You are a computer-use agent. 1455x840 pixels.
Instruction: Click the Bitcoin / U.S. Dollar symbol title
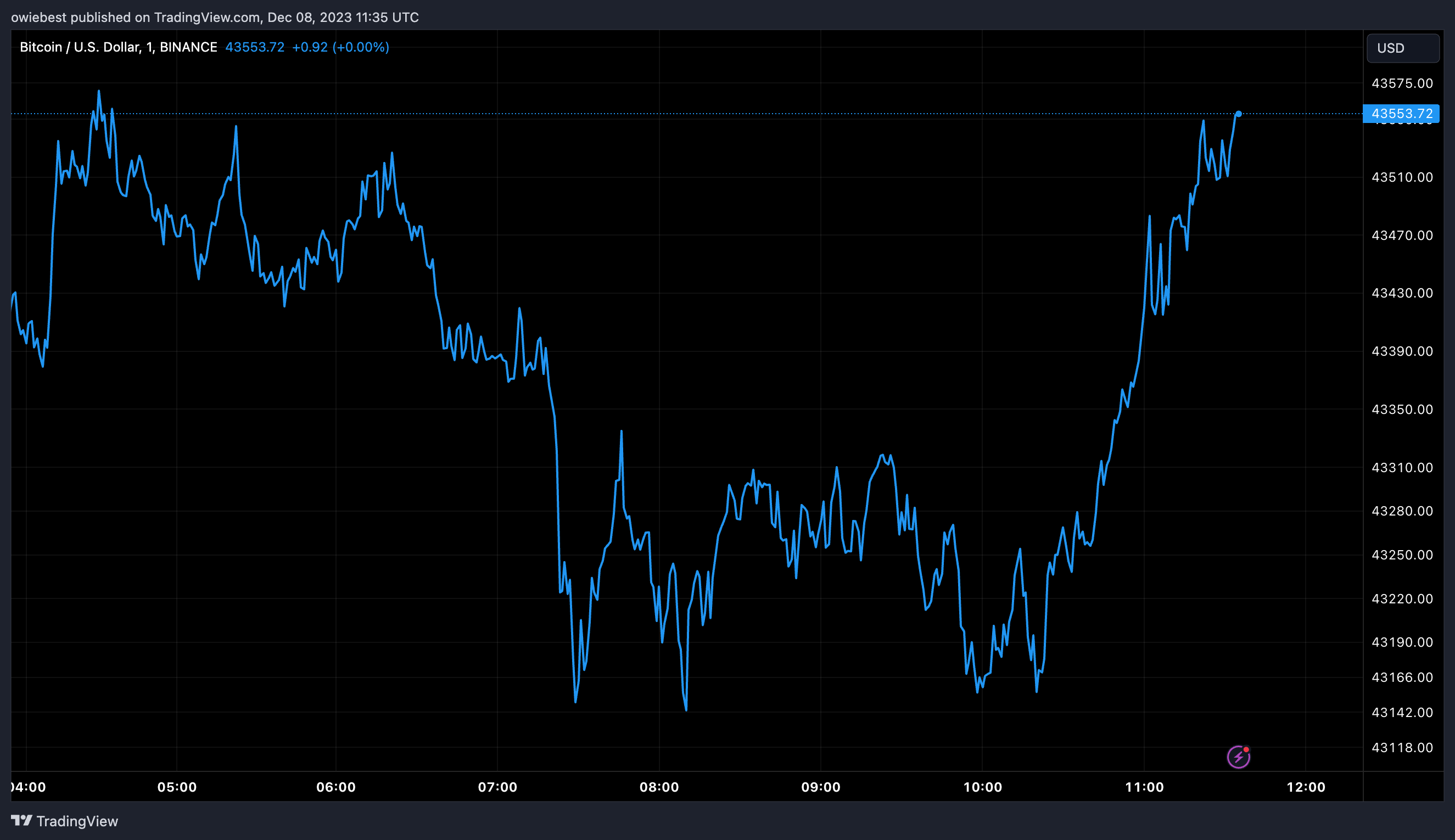(x=118, y=47)
